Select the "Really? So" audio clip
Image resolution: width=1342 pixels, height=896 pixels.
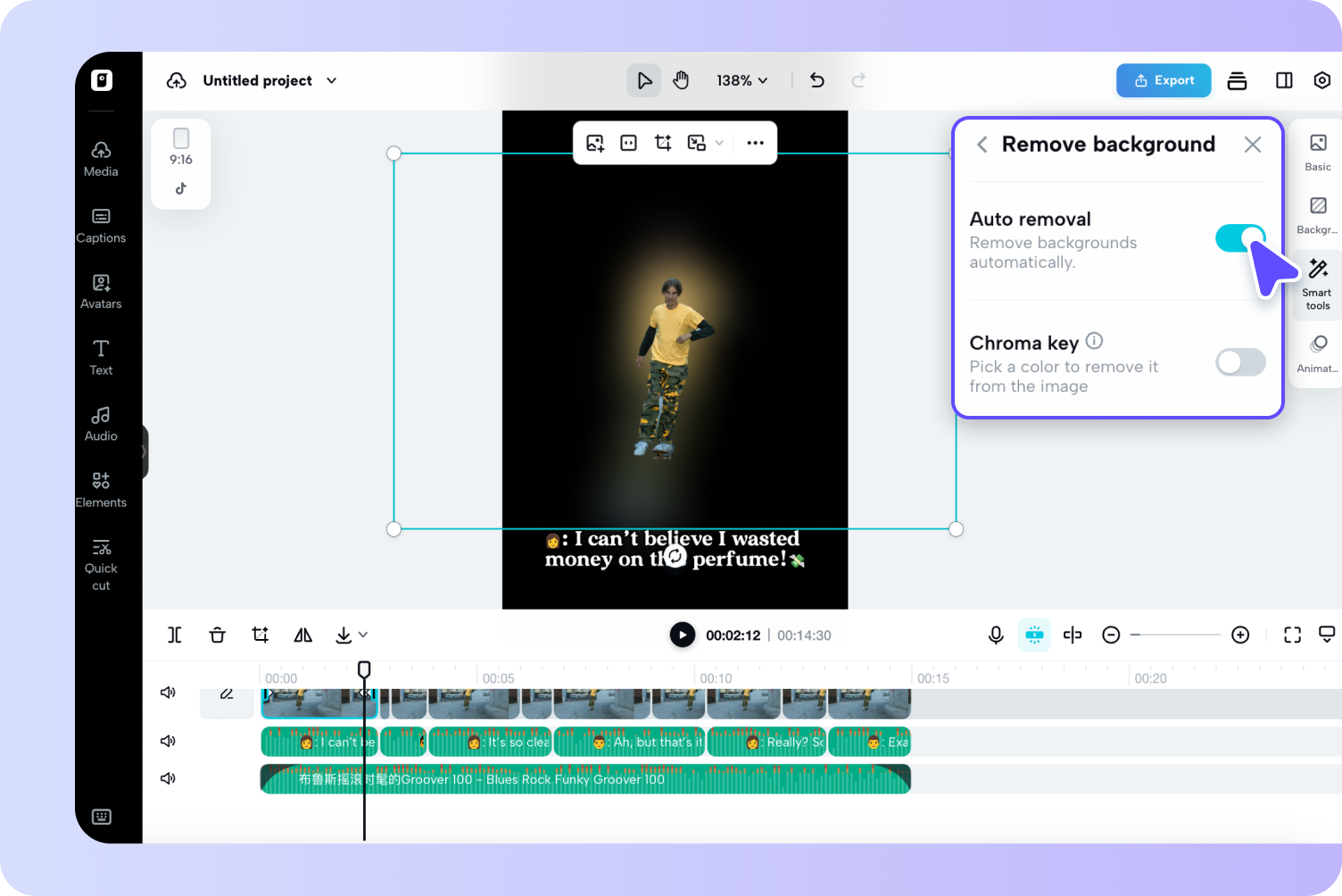coord(766,742)
